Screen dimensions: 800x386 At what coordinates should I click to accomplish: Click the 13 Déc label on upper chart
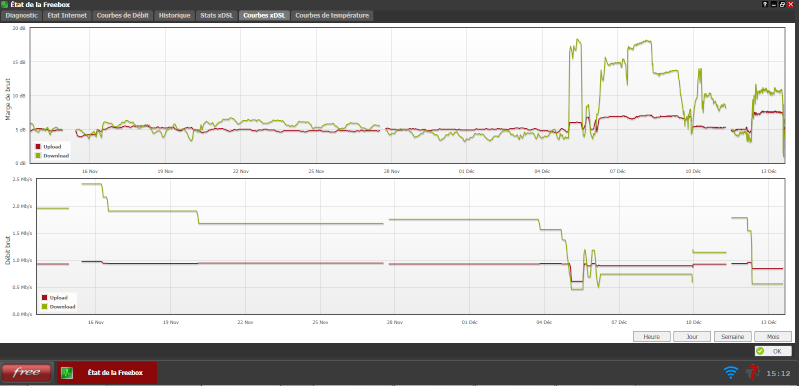pyautogui.click(x=769, y=171)
